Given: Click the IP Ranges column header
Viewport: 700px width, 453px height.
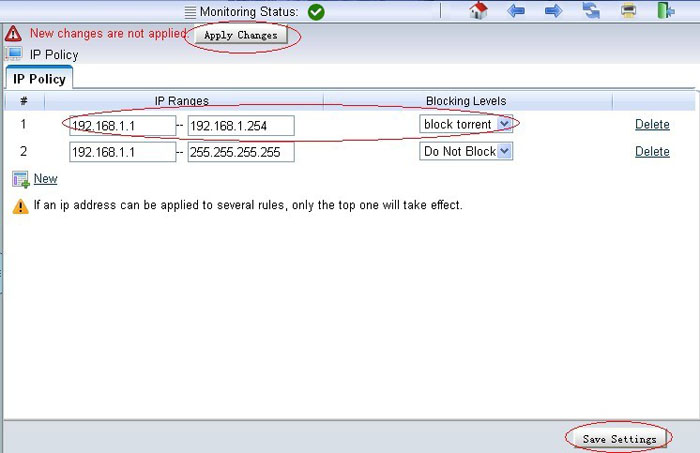Looking at the screenshot, I should [182, 101].
